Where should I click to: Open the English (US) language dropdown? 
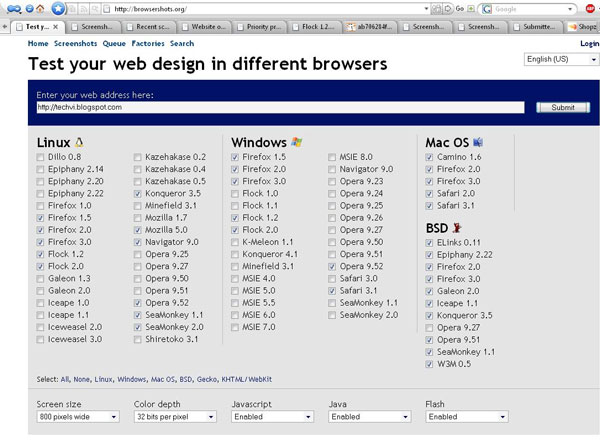(561, 59)
